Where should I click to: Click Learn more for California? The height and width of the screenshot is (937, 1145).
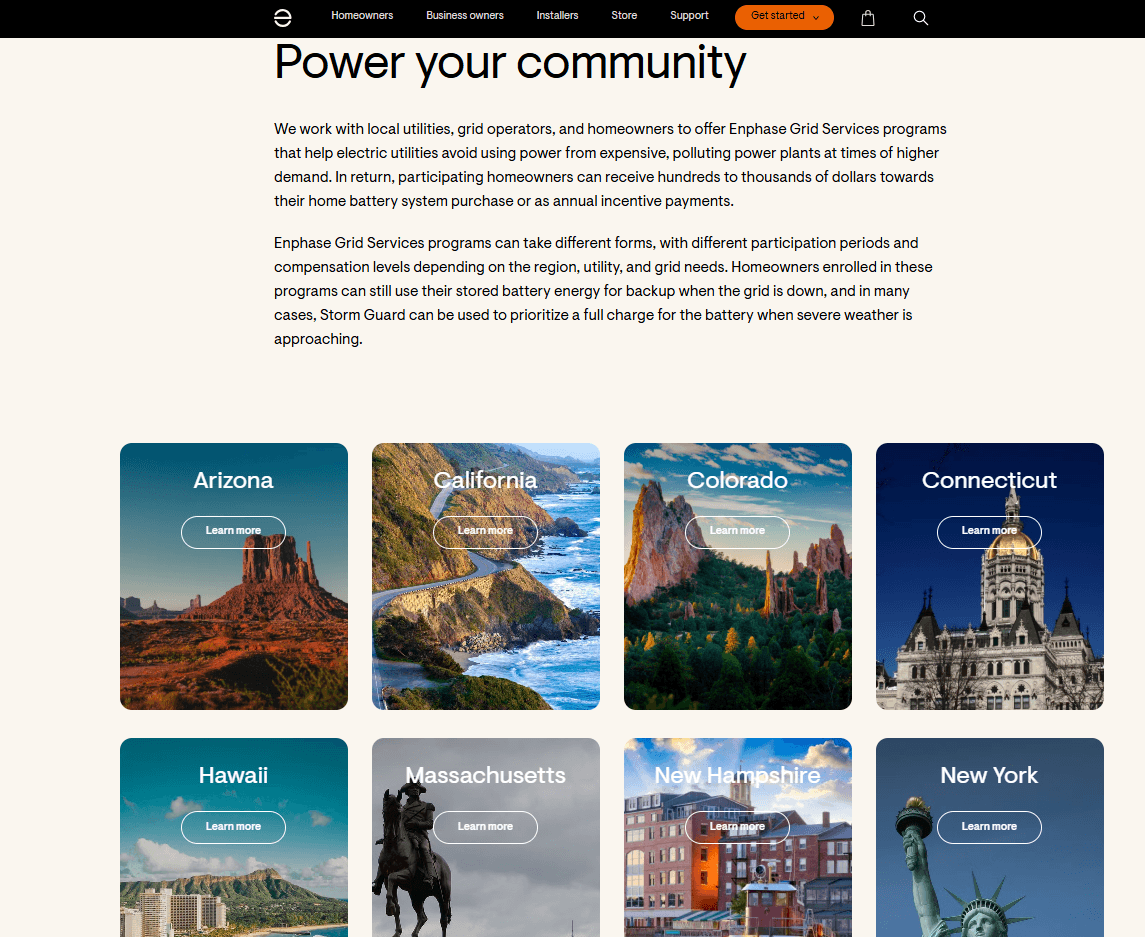pyautogui.click(x=485, y=532)
